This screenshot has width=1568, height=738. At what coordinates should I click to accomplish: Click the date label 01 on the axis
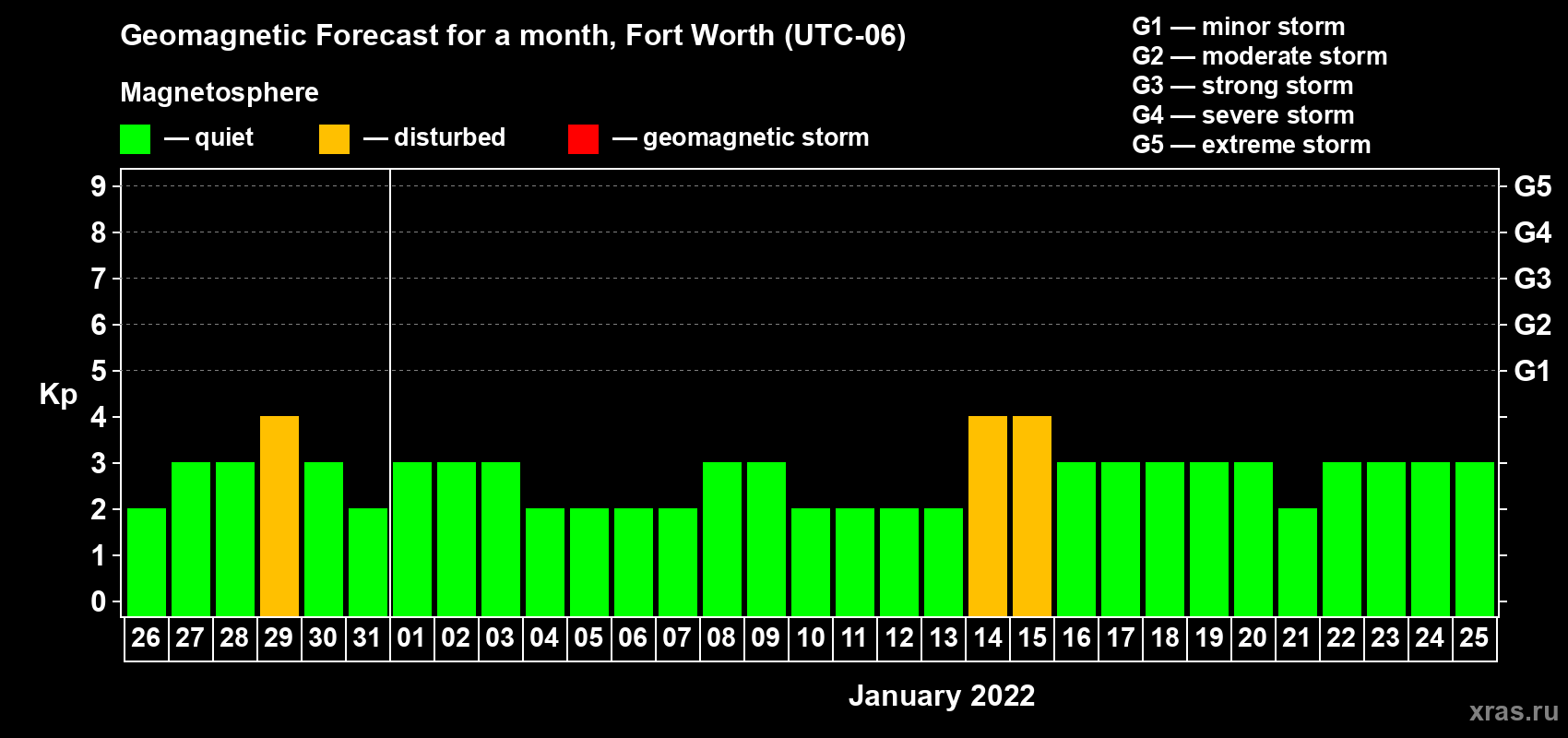click(411, 638)
